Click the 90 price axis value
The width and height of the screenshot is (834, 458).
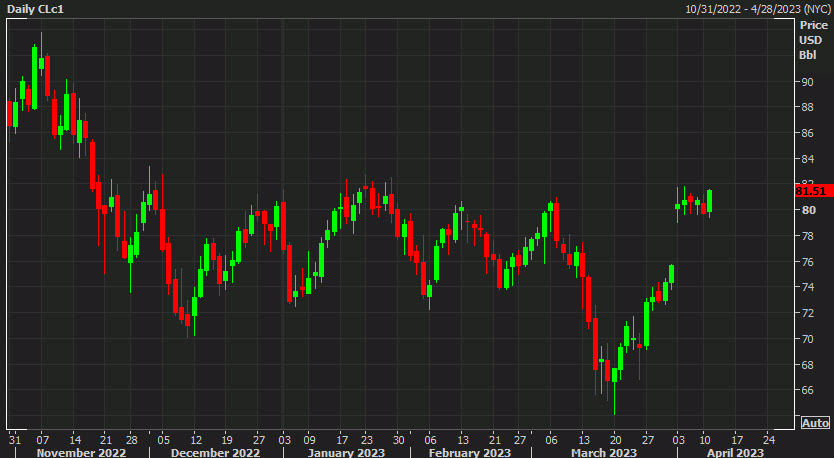pos(808,82)
